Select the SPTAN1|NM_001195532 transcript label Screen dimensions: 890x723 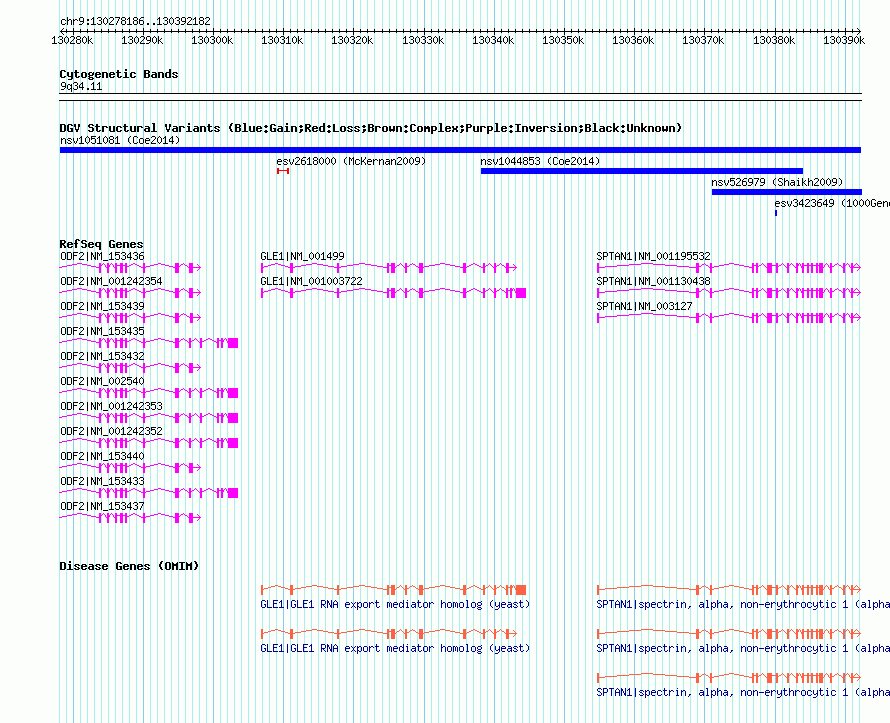(x=653, y=257)
